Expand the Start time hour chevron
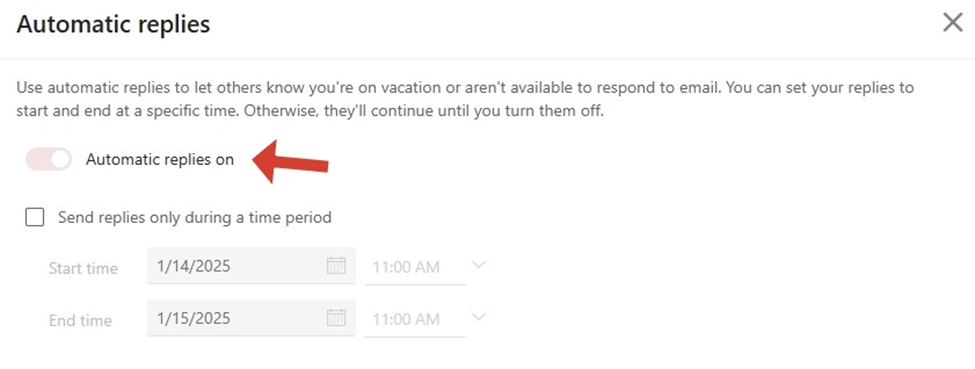Image resolution: width=975 pixels, height=369 pixels. coord(478,265)
